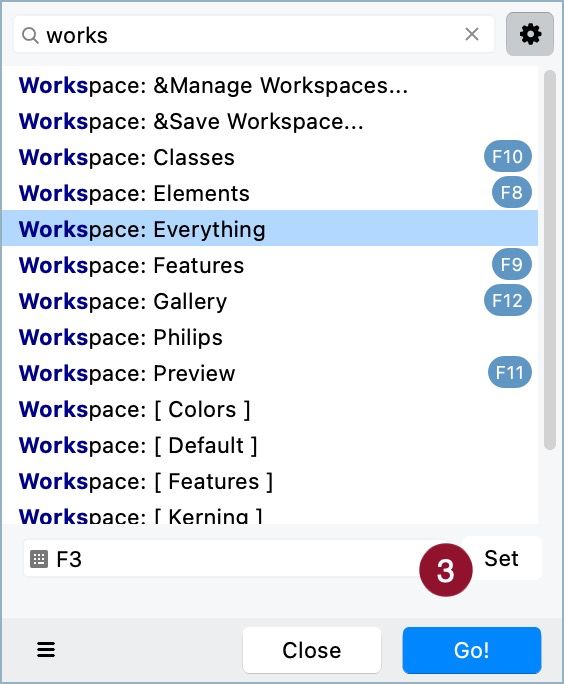Select Workspace: &Manage Workspaces... entry
This screenshot has height=684, width=564.
coord(270,85)
